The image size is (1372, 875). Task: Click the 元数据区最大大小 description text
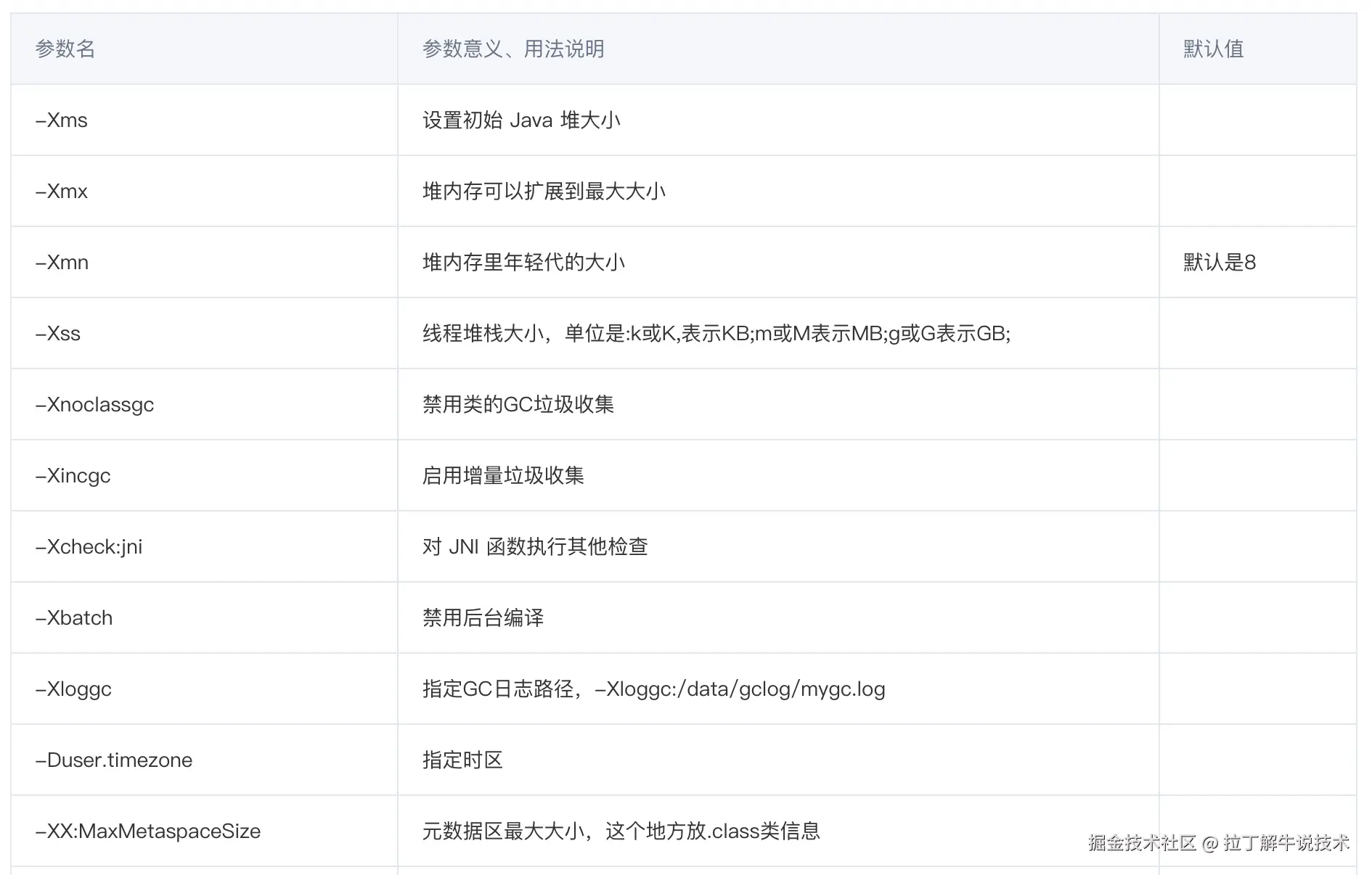(621, 831)
